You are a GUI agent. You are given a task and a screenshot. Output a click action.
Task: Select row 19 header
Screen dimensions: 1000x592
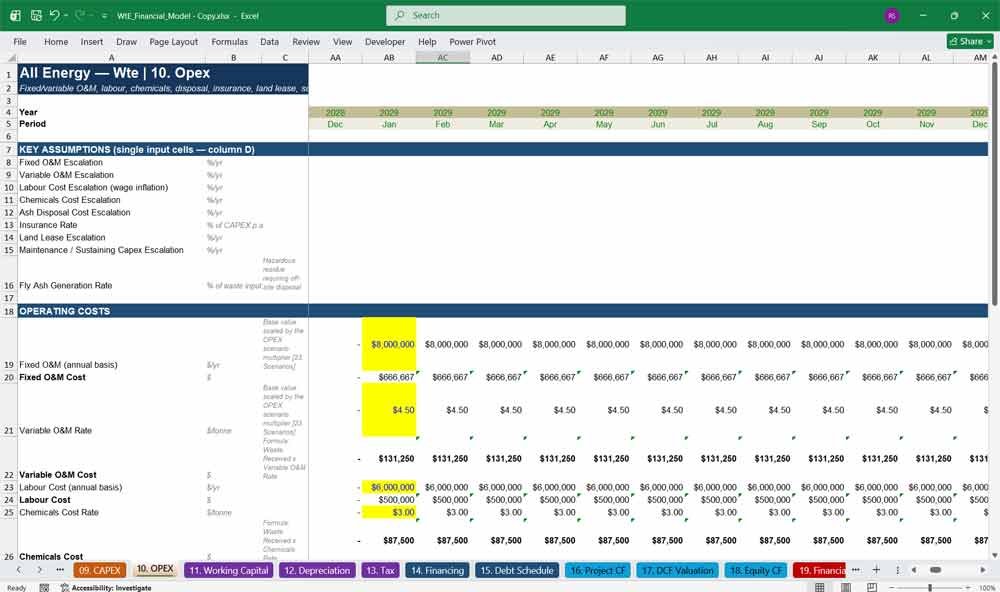(x=9, y=344)
